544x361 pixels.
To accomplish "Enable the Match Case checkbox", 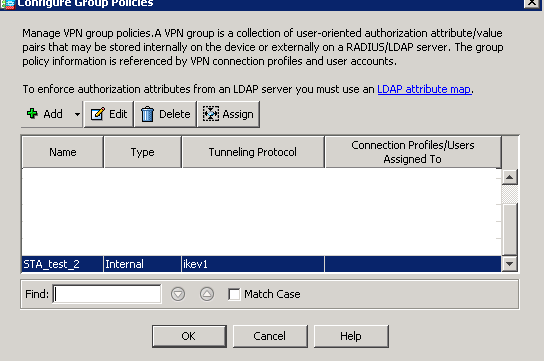I will (234, 294).
